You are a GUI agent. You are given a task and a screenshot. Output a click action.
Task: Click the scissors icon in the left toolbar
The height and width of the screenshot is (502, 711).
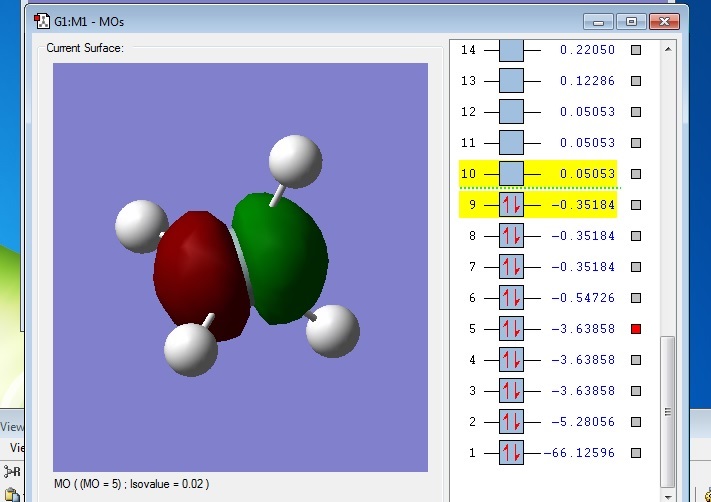[x=12, y=472]
